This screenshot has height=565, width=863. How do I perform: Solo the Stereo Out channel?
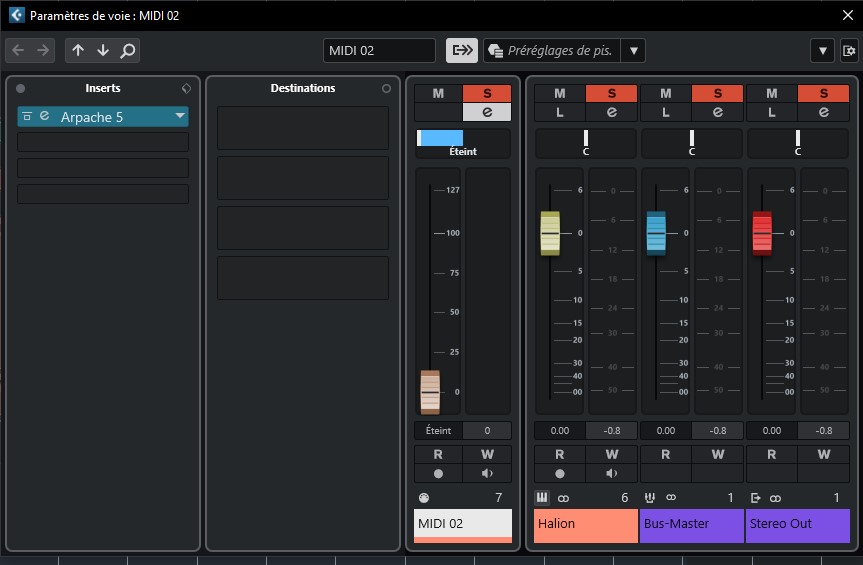[823, 94]
